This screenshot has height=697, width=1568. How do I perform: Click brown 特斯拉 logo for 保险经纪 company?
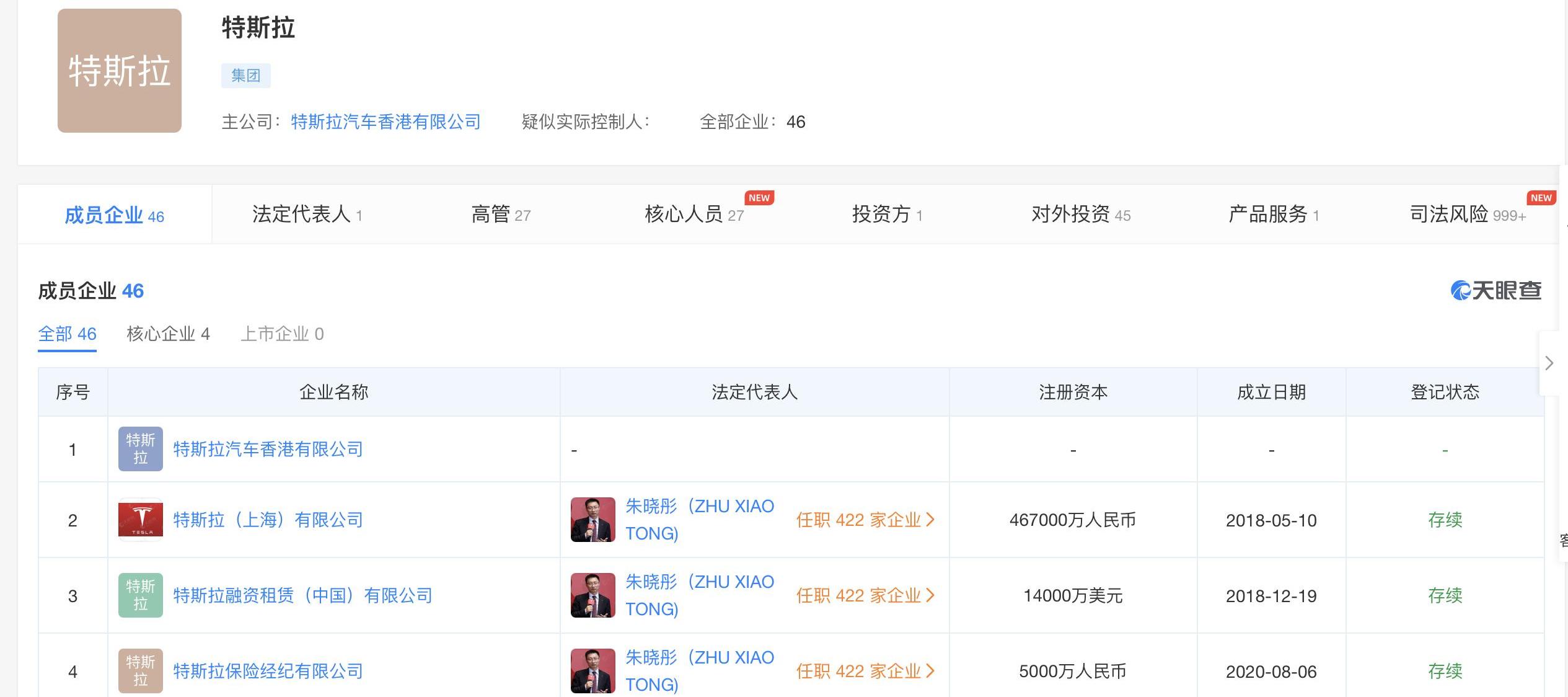141,671
